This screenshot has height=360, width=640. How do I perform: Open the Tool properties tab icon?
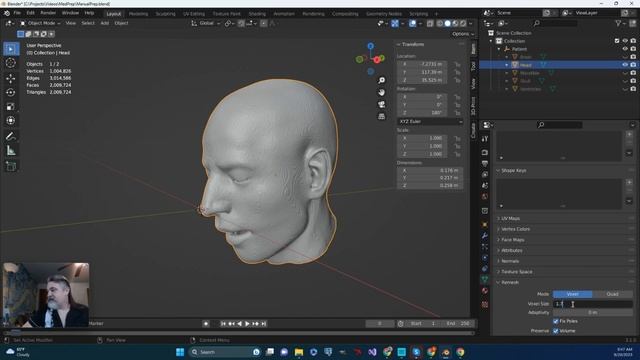(x=484, y=139)
